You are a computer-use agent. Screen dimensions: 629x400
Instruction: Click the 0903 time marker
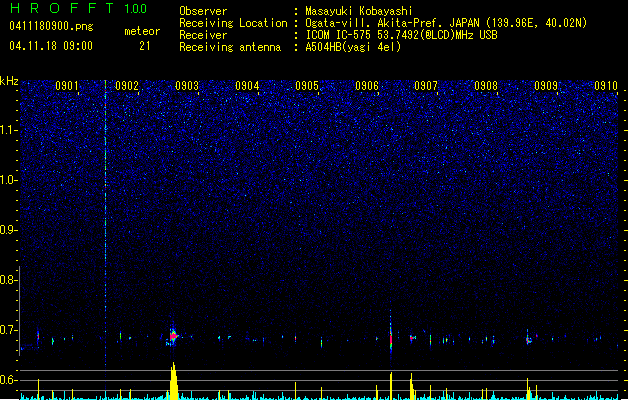pyautogui.click(x=187, y=86)
